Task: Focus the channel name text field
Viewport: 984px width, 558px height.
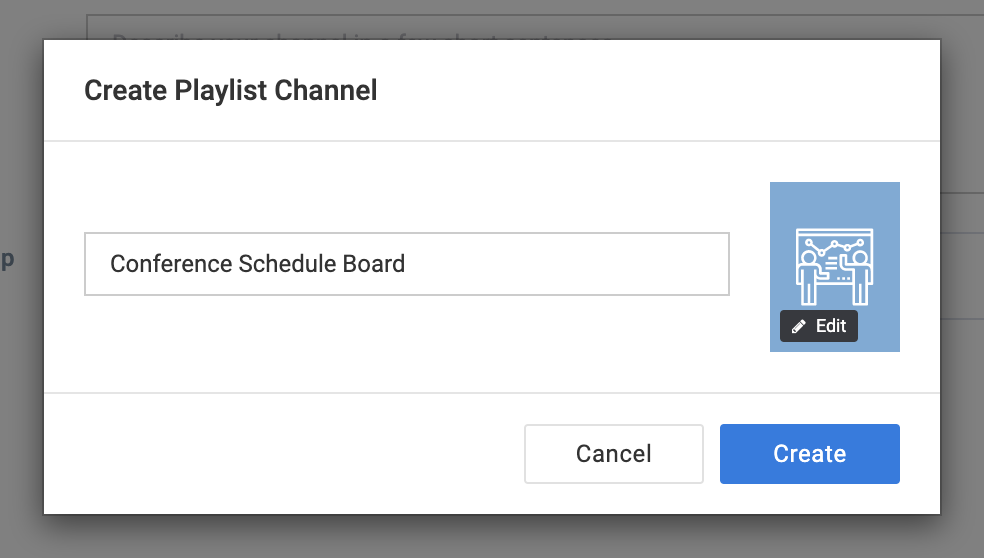Action: click(x=407, y=264)
